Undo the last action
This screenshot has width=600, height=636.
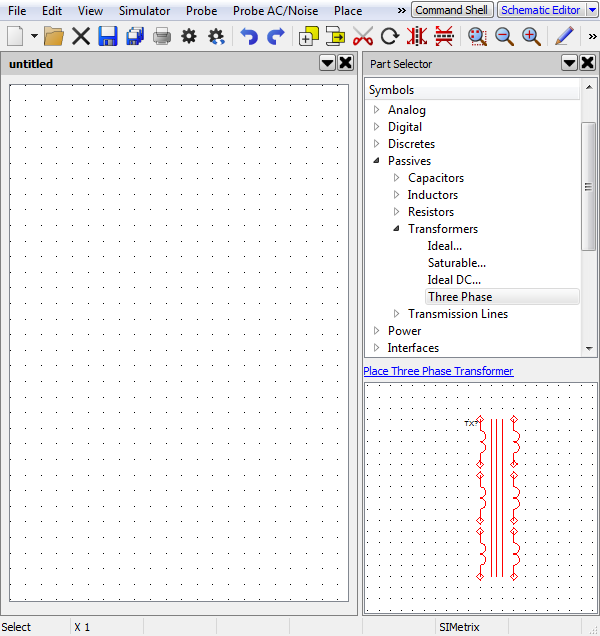click(x=249, y=36)
